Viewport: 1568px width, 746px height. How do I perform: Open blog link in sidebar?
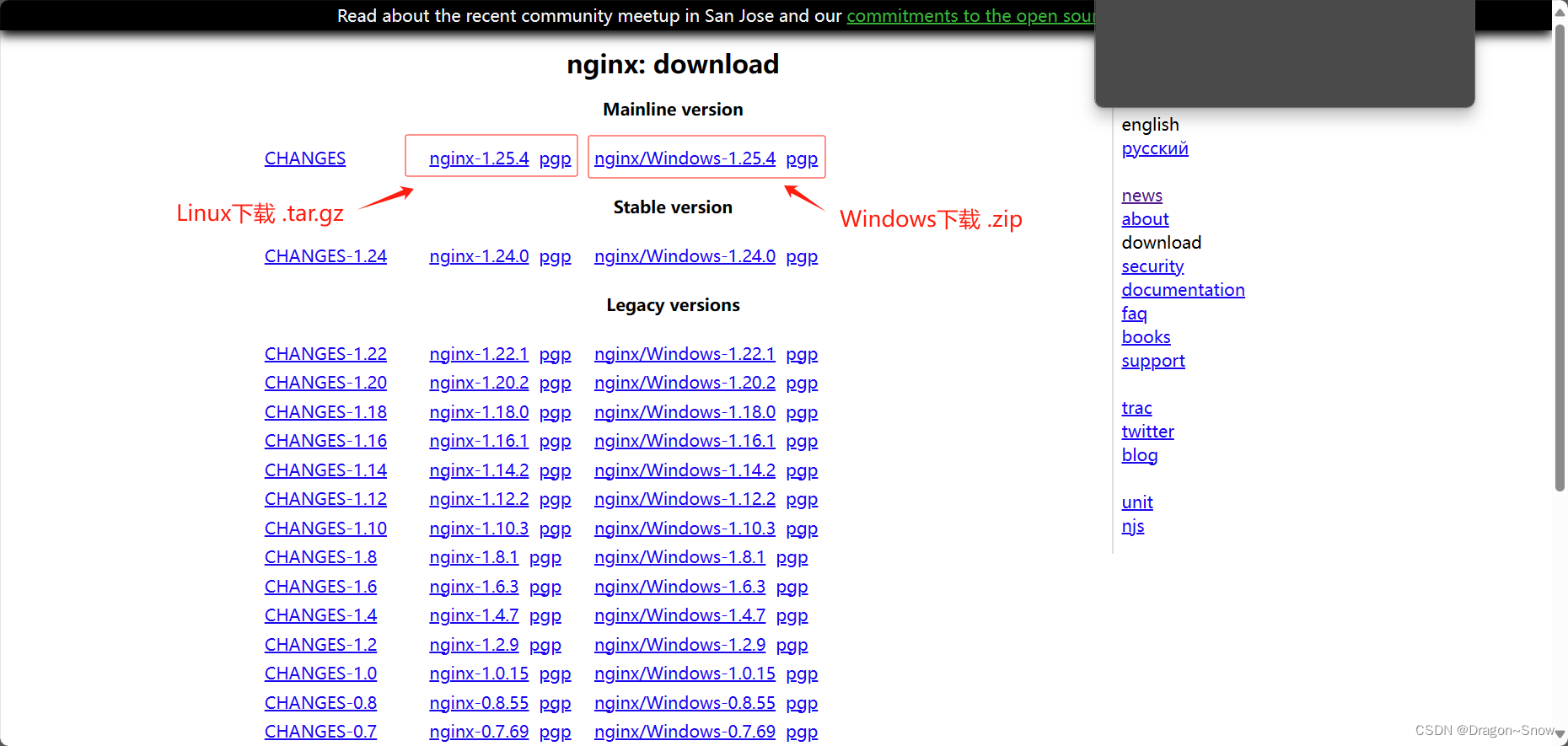tap(1140, 455)
